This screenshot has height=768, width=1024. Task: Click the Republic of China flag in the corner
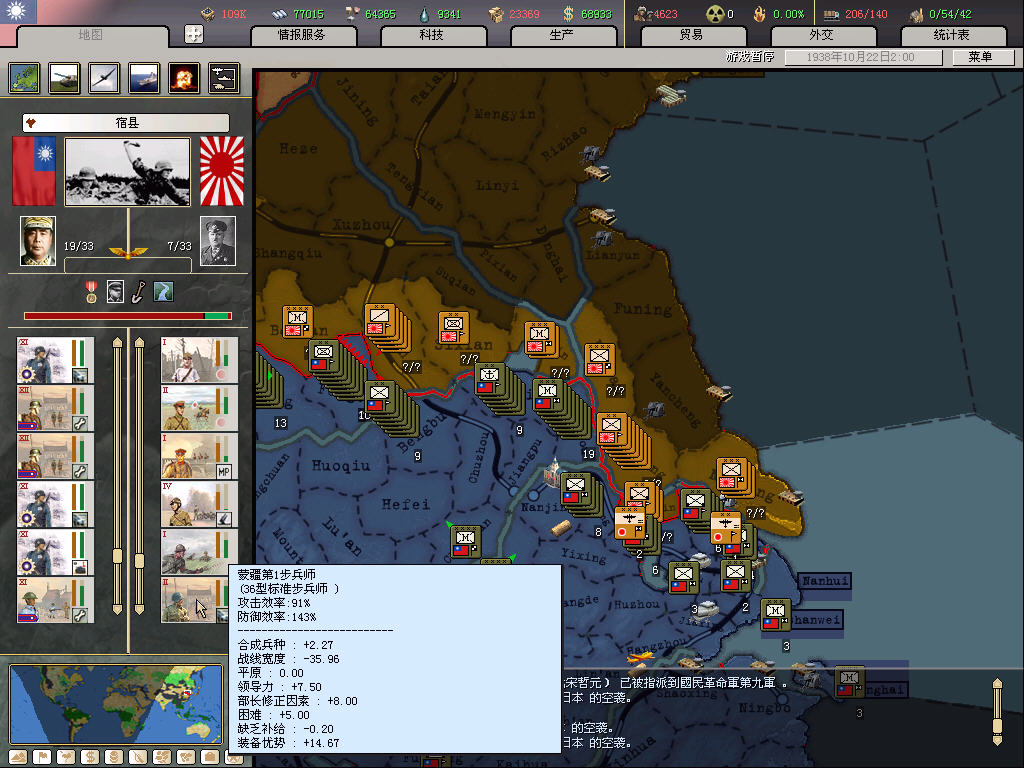click(18, 12)
